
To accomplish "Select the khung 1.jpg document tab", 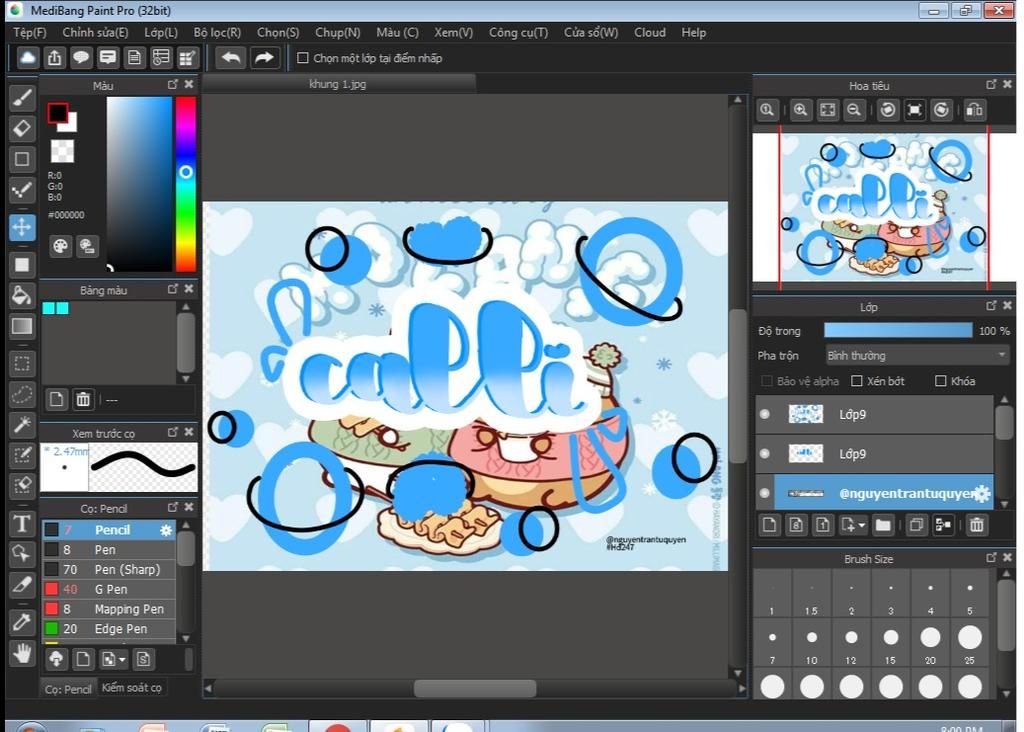I will [x=338, y=84].
